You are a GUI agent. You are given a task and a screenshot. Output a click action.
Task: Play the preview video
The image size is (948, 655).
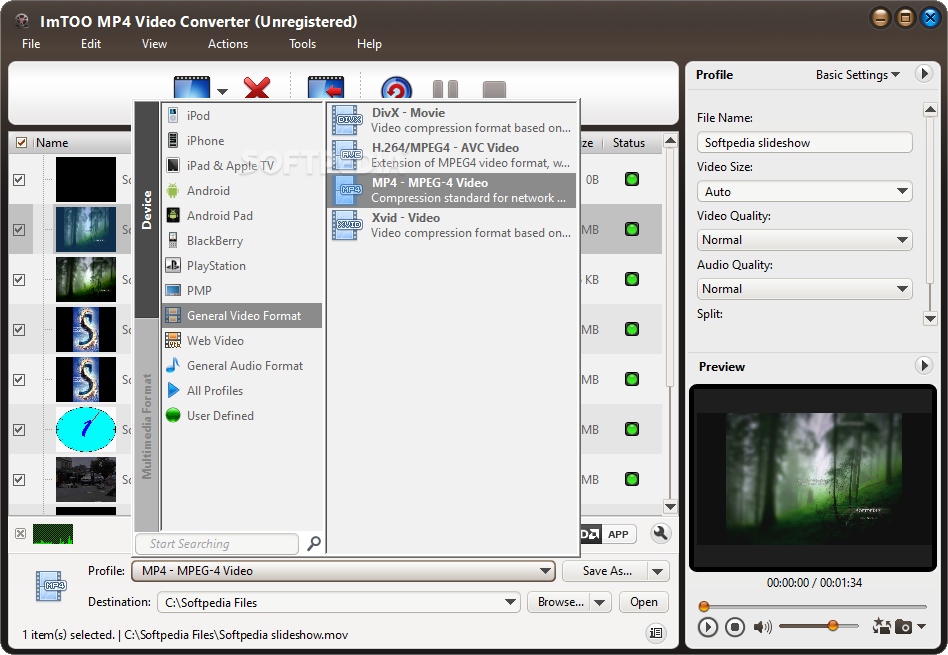[x=707, y=627]
